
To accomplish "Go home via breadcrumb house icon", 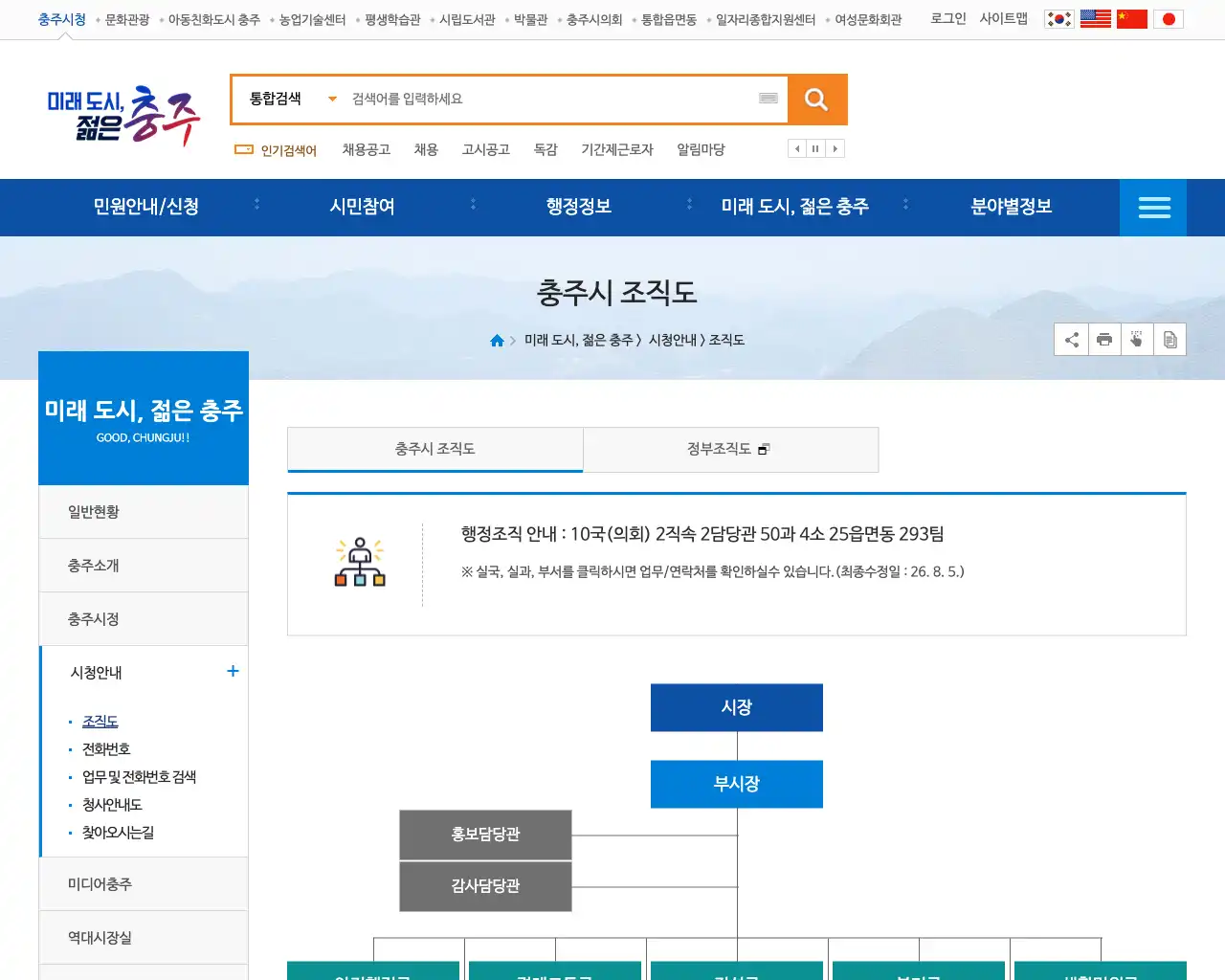I will click(x=497, y=341).
